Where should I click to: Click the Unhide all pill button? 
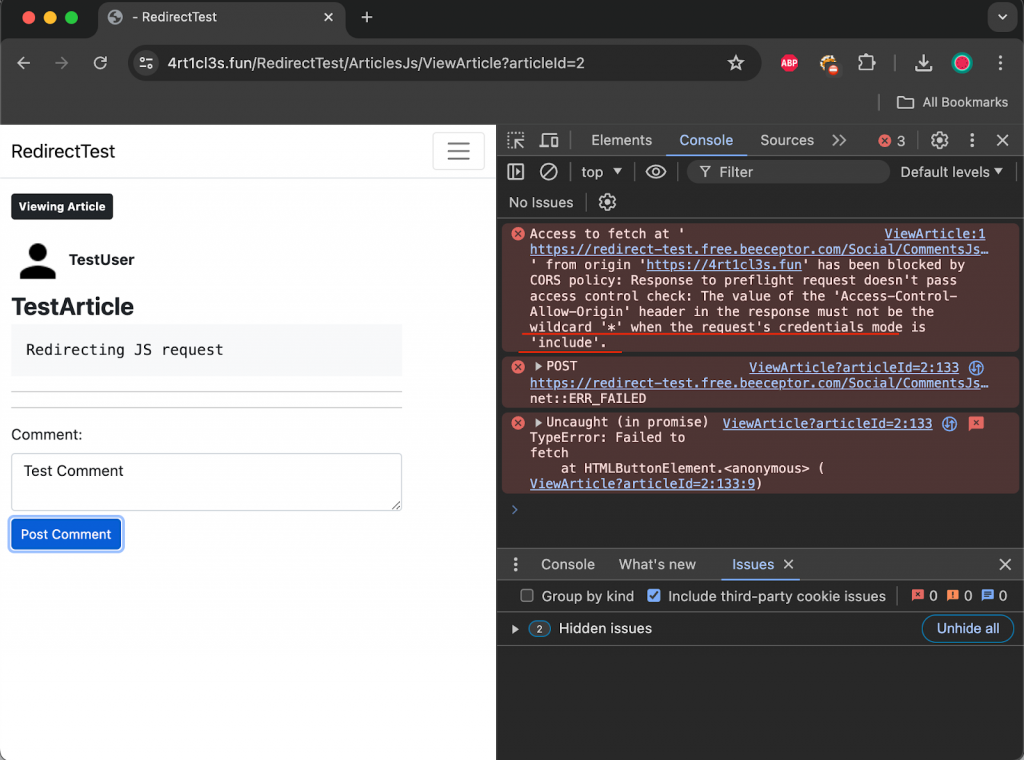coord(967,628)
